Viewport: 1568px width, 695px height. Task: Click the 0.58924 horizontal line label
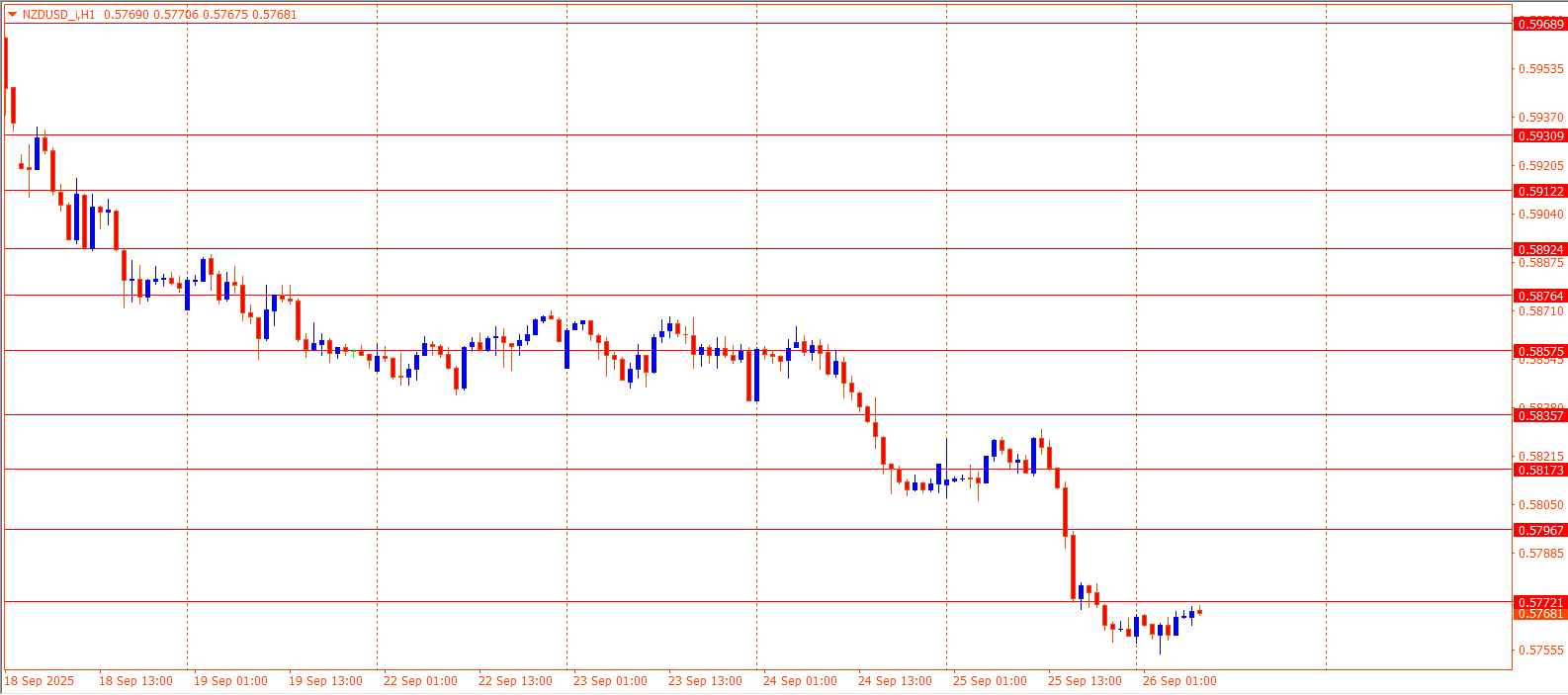coord(1540,249)
